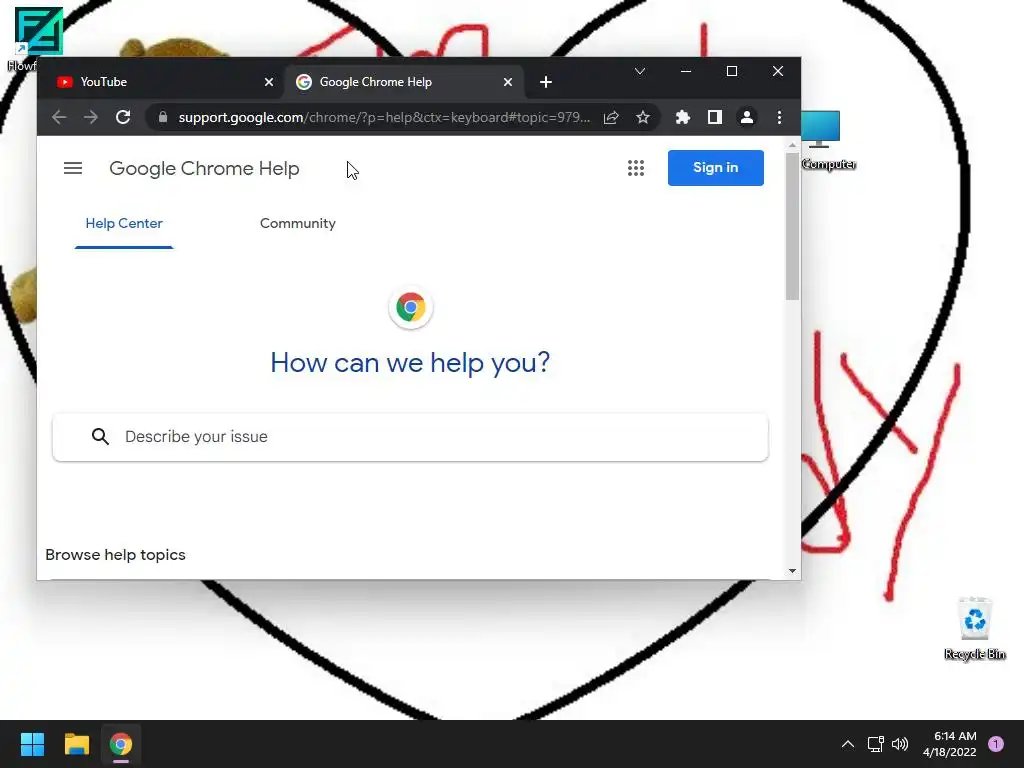Open the Chrome three-dot menu
Screen dimensions: 1024x768
779,118
